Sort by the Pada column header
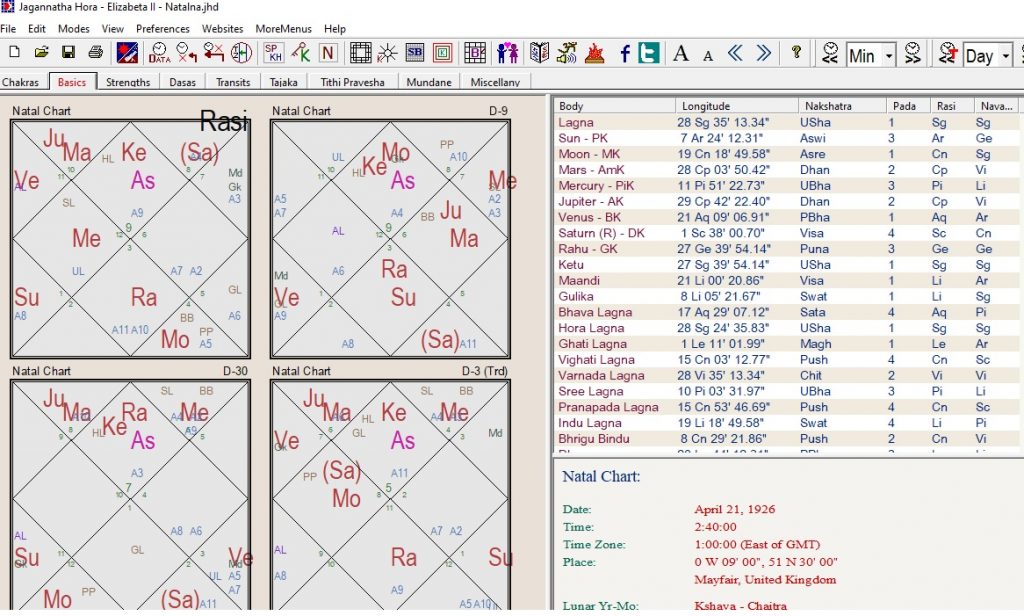1024x616 pixels. click(908, 106)
